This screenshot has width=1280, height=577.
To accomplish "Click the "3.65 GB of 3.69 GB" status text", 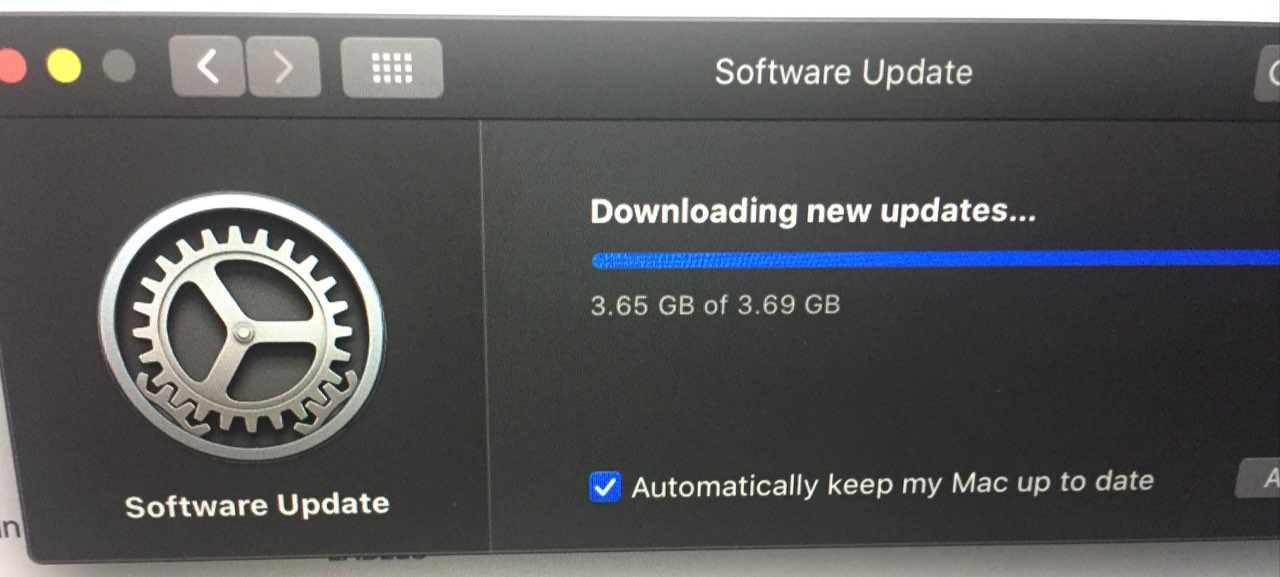I will (x=715, y=305).
